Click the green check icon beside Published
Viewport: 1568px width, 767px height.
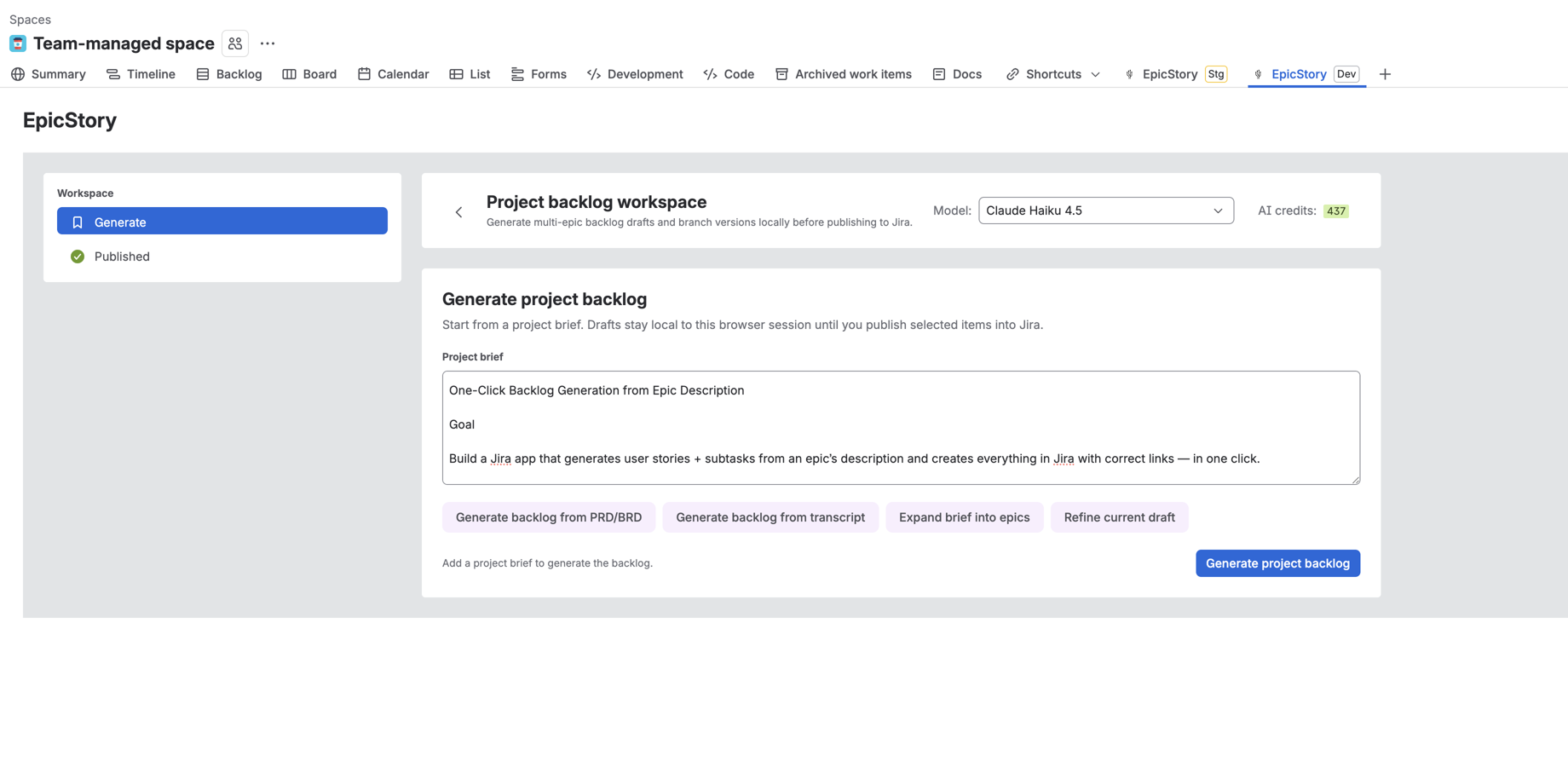coord(78,257)
